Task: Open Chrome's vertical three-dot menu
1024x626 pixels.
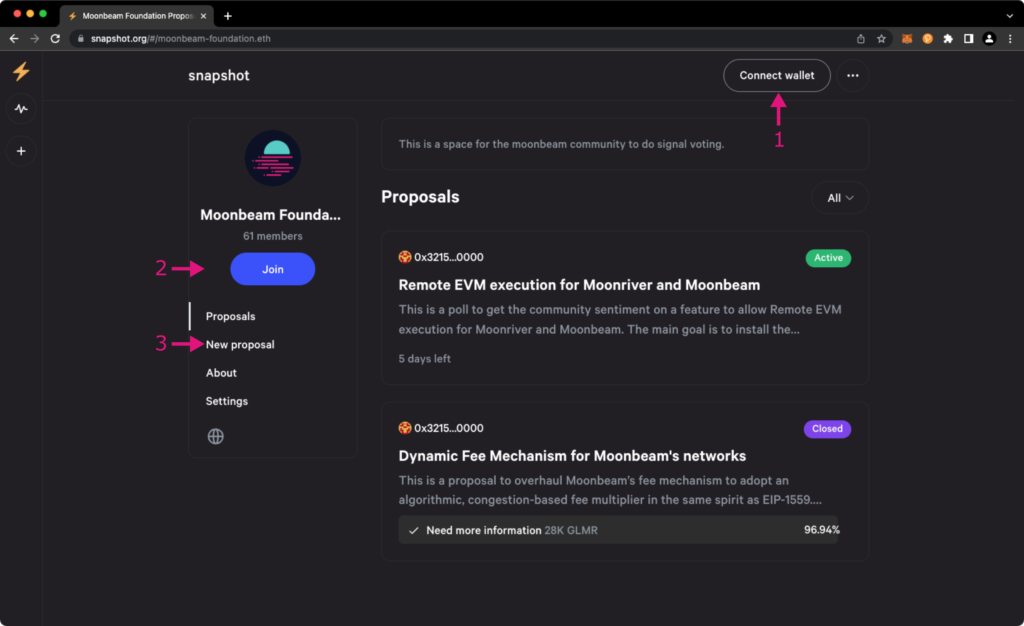Action: point(1010,39)
